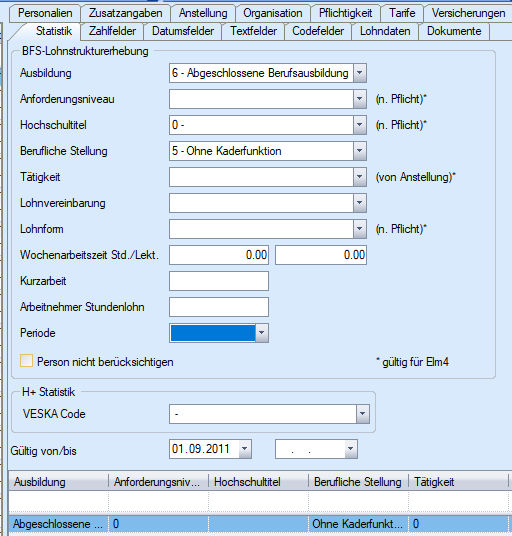Screen dimensions: 512x536
Task: Expand the Anforderungsniveau combo box
Action: (360, 99)
